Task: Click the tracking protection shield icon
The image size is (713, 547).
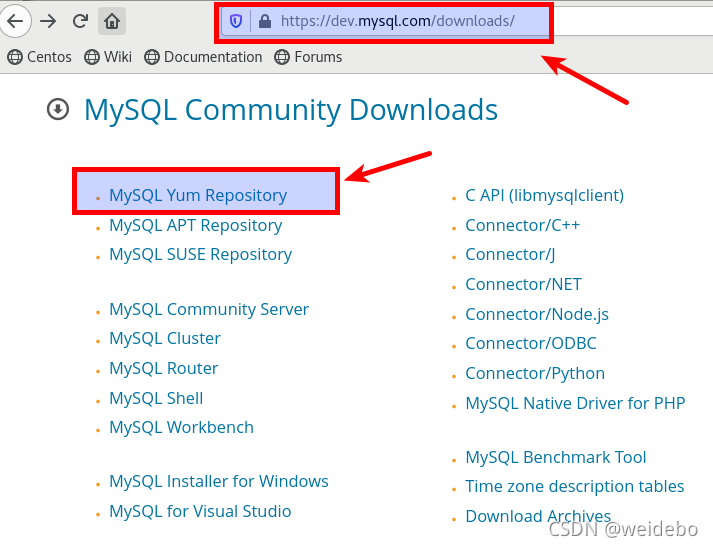Action: click(236, 21)
